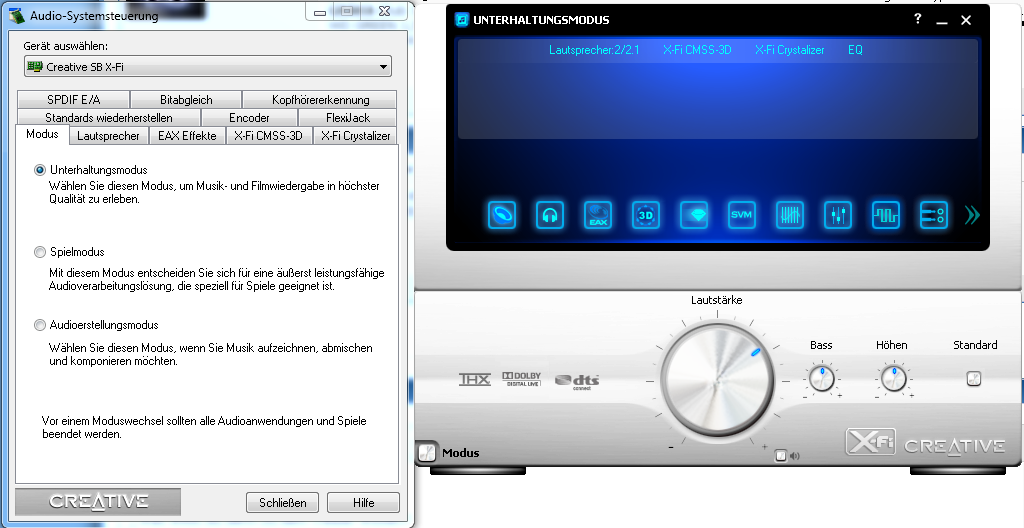Viewport: 1024px width, 528px height.
Task: Switch to the FlexiJack tab
Action: [347, 118]
